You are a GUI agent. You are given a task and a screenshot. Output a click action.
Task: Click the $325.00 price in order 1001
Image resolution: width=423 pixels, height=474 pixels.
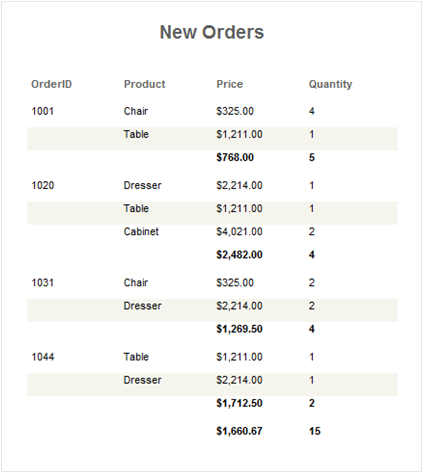point(235,111)
